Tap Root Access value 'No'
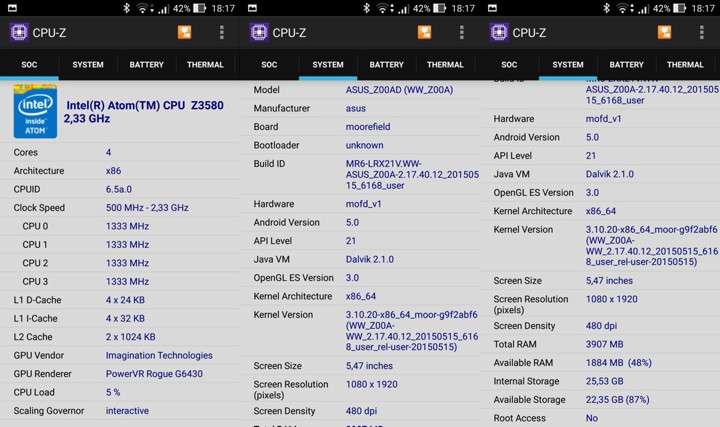The height and width of the screenshot is (427, 720). (591, 418)
